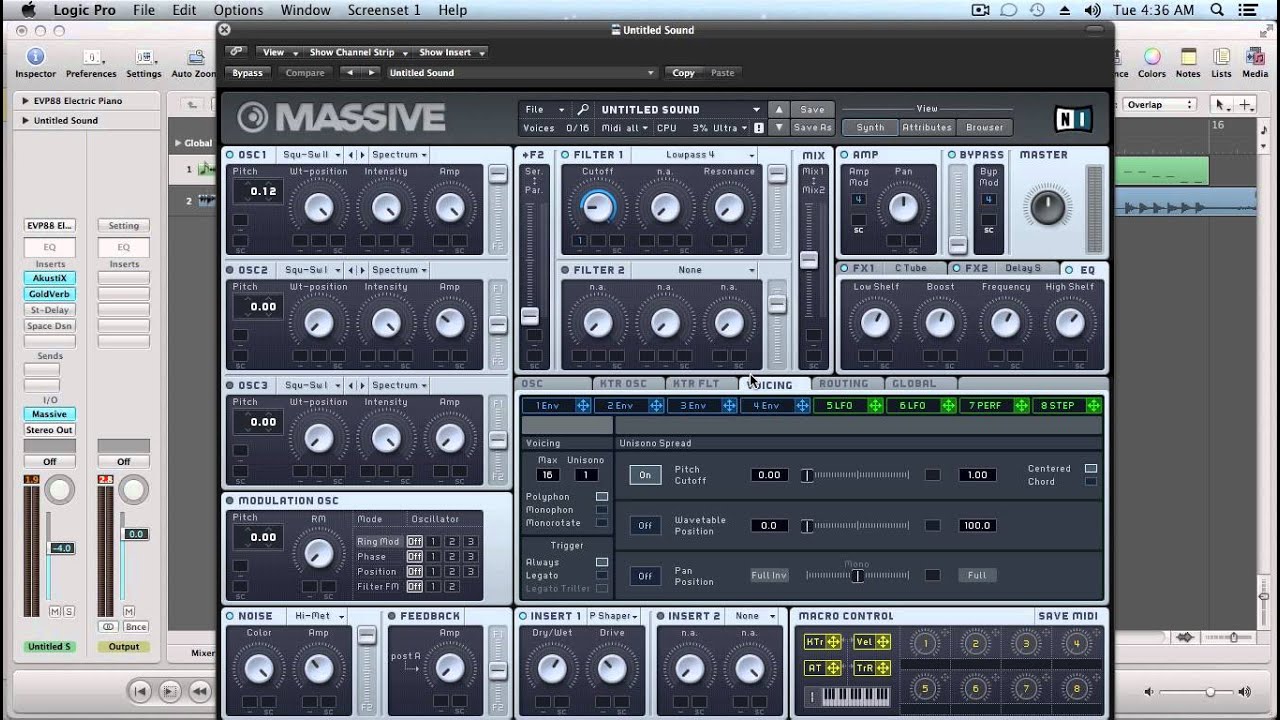The height and width of the screenshot is (720, 1280).
Task: Open Filter 2 None type dropdown
Action: (693, 270)
